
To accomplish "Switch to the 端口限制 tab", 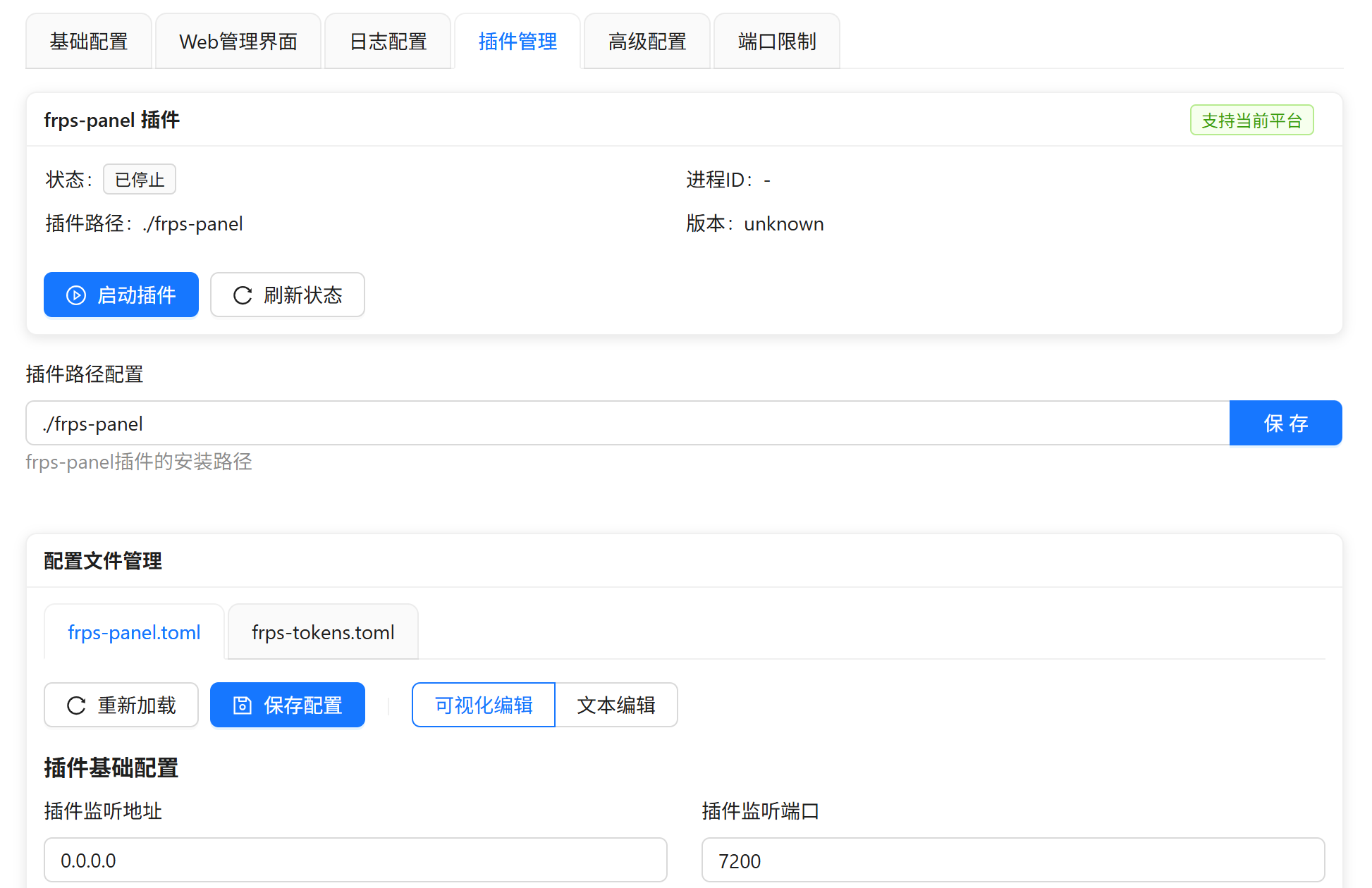I will [776, 41].
